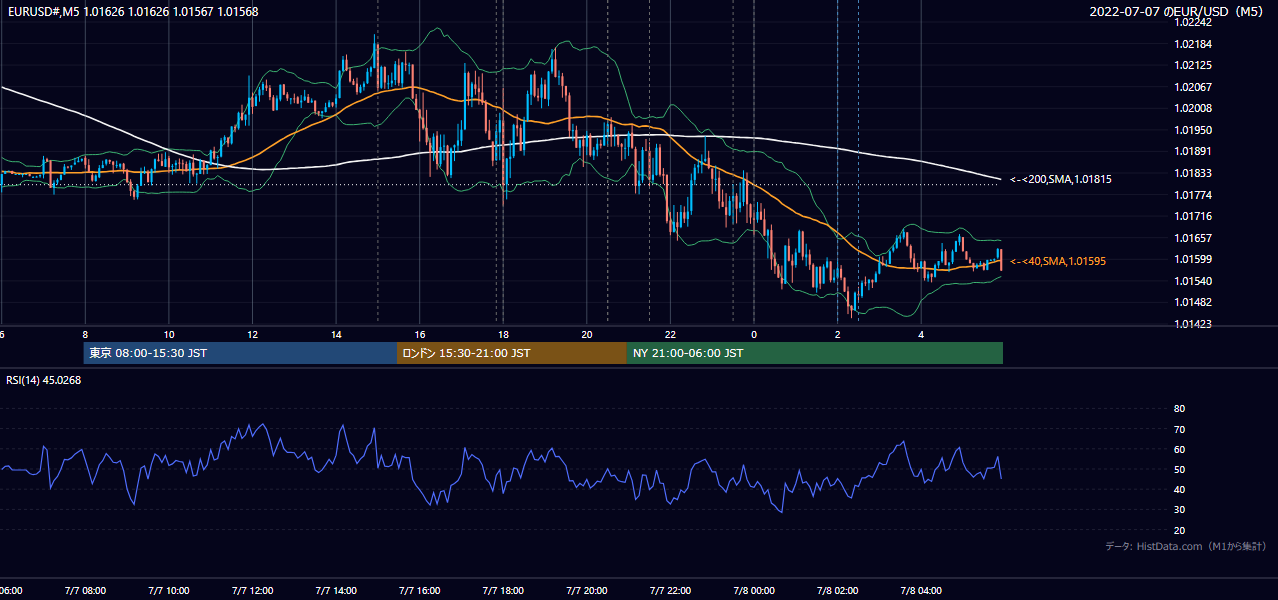This screenshot has width=1278, height=600.
Task: Click price axis value 1.01540
Action: 1194,281
